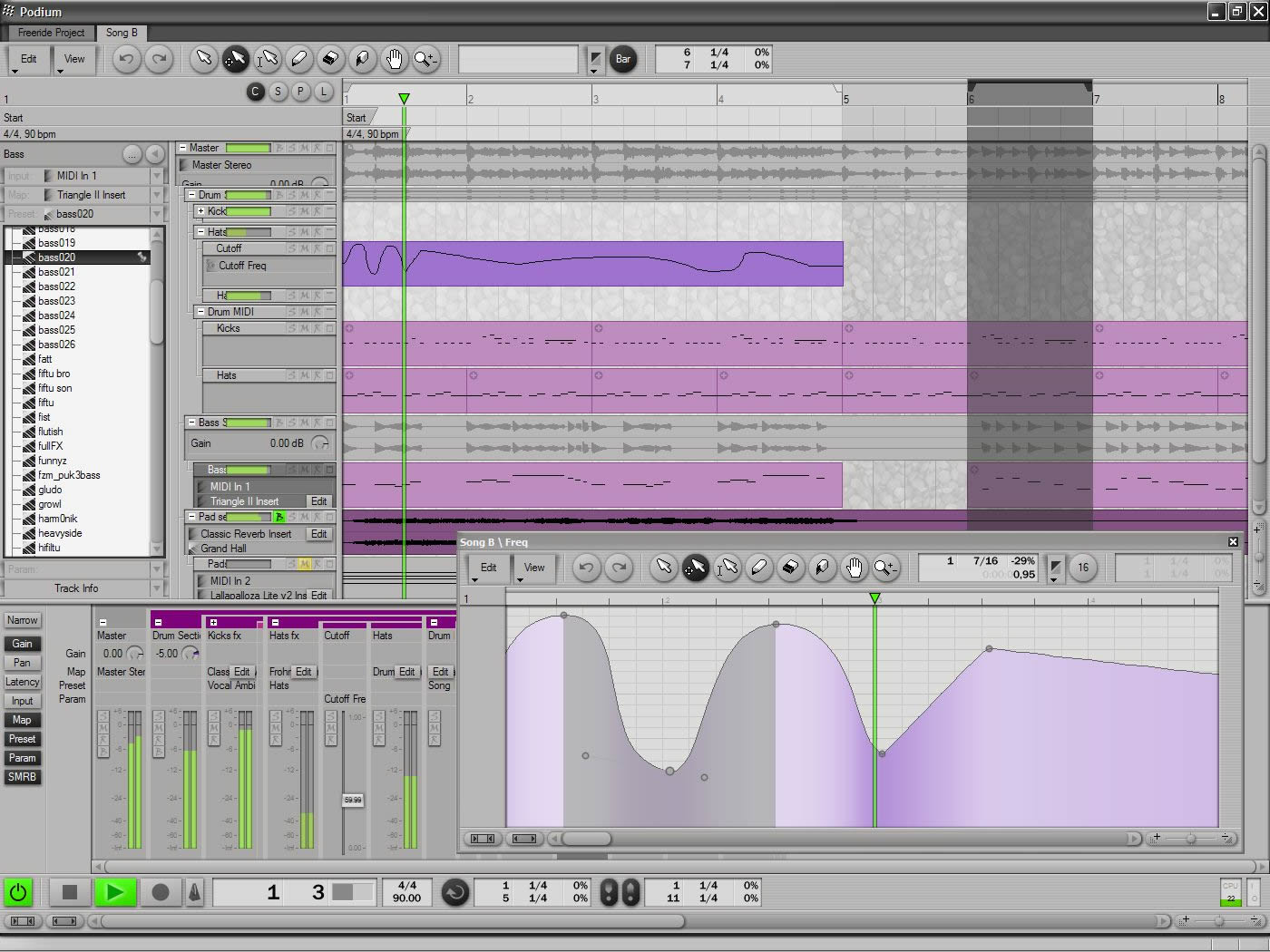Toggle the SMRB button in mixer

pyautogui.click(x=22, y=777)
